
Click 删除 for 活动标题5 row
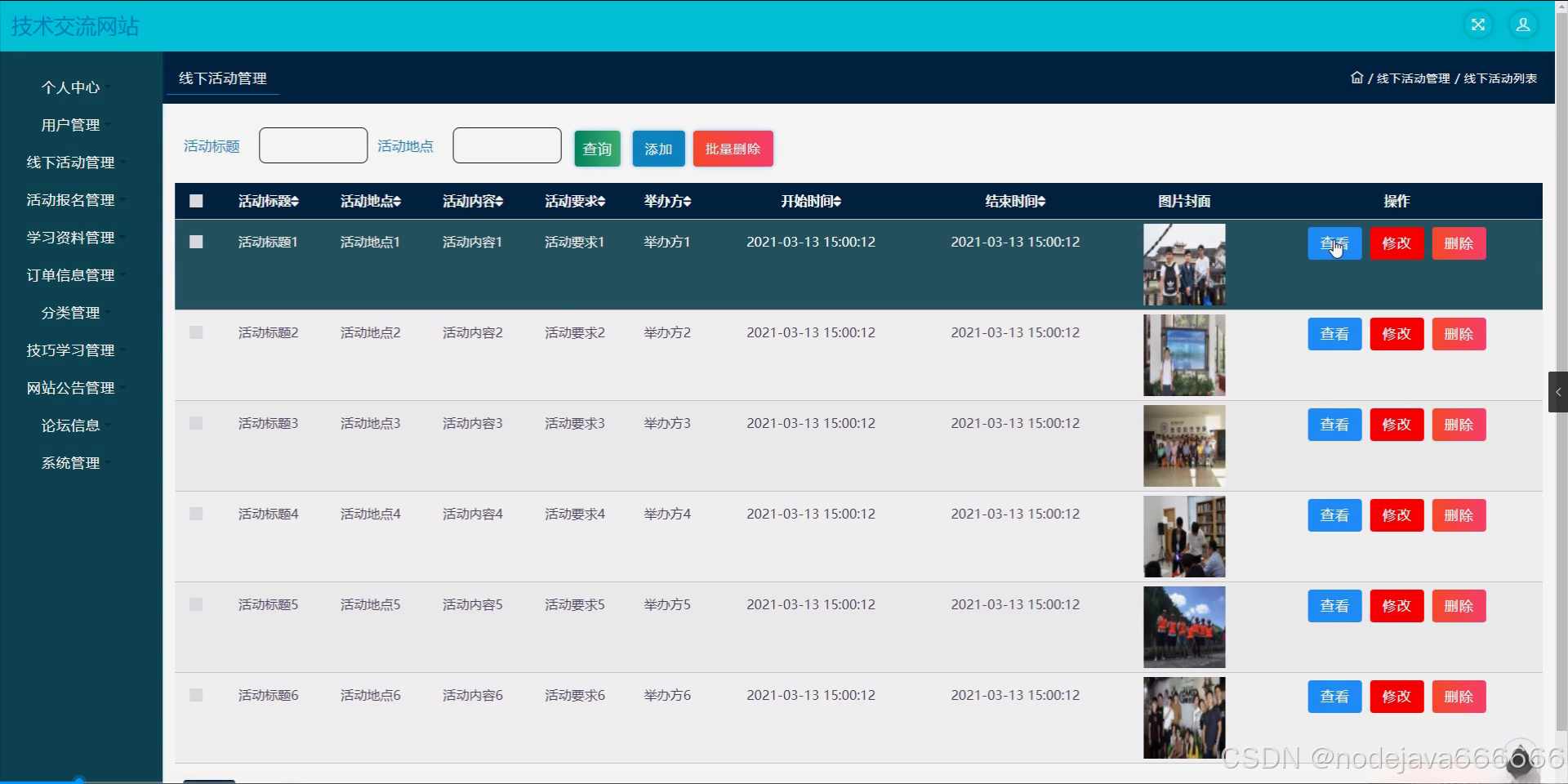click(x=1459, y=606)
